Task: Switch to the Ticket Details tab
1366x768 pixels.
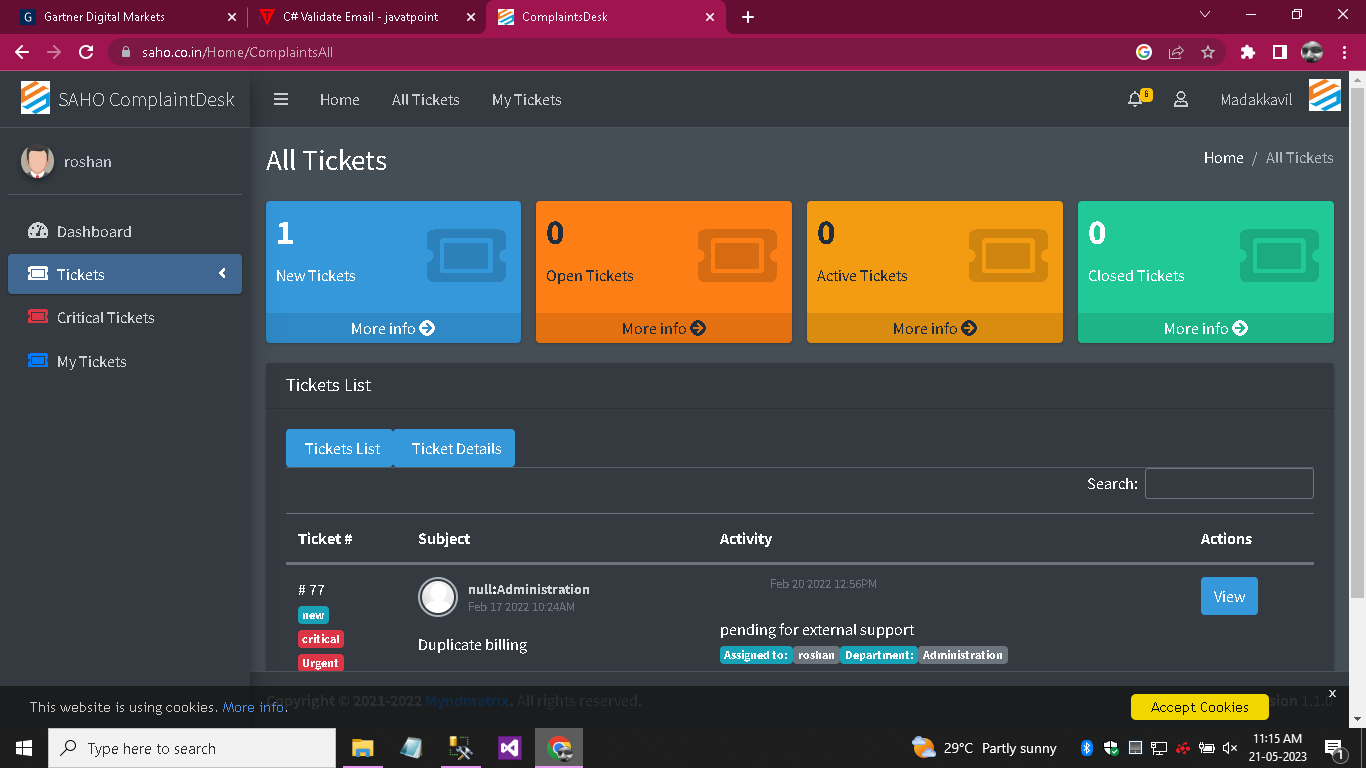Action: tap(455, 448)
